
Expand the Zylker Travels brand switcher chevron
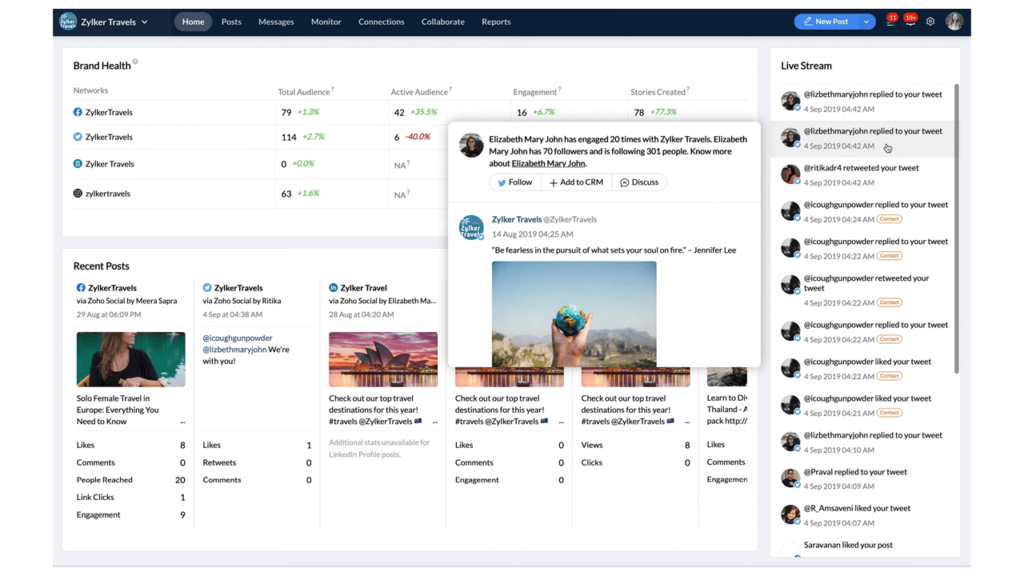[145, 22]
